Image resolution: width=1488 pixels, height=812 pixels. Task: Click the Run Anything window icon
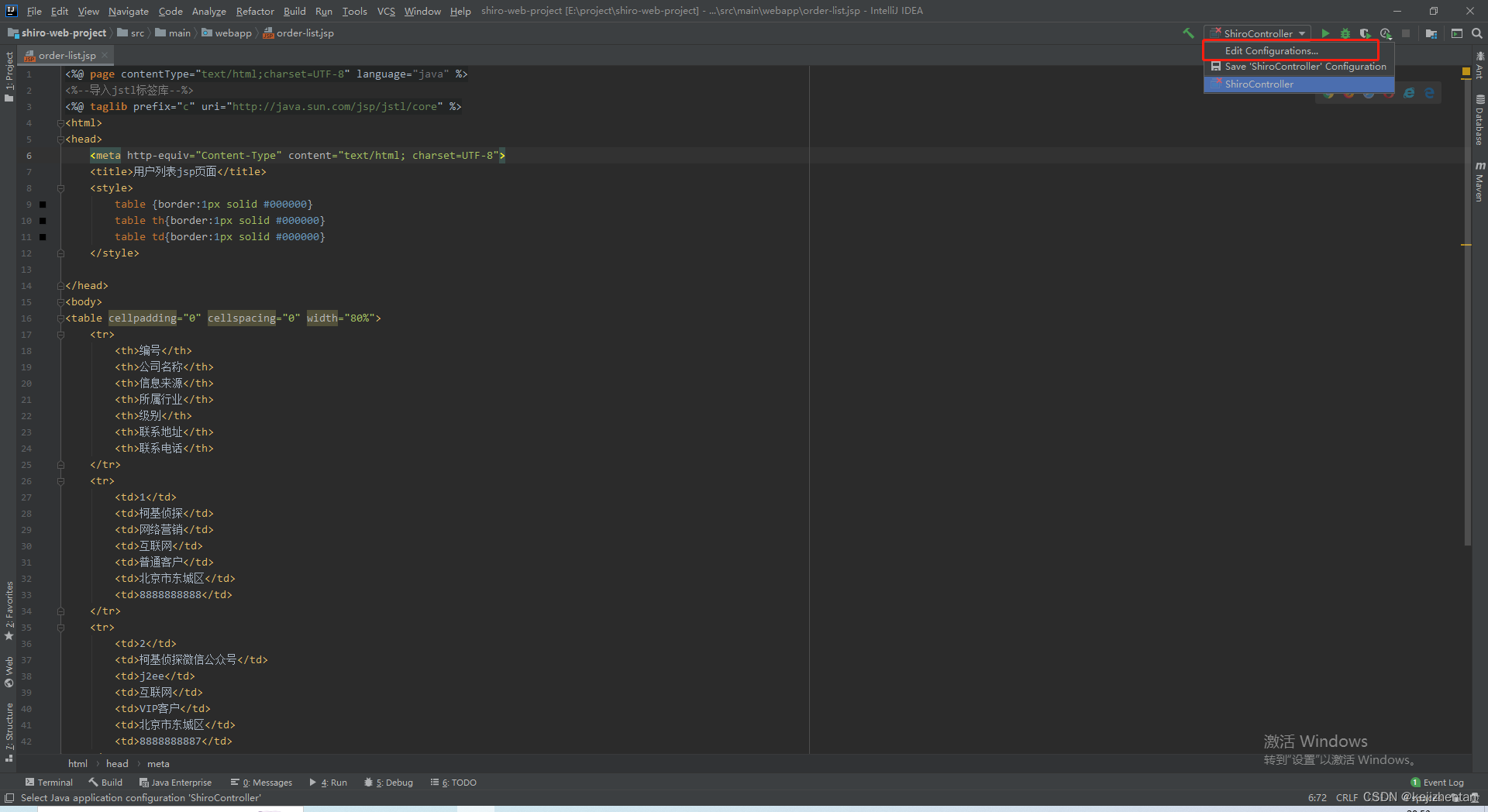click(x=1457, y=33)
